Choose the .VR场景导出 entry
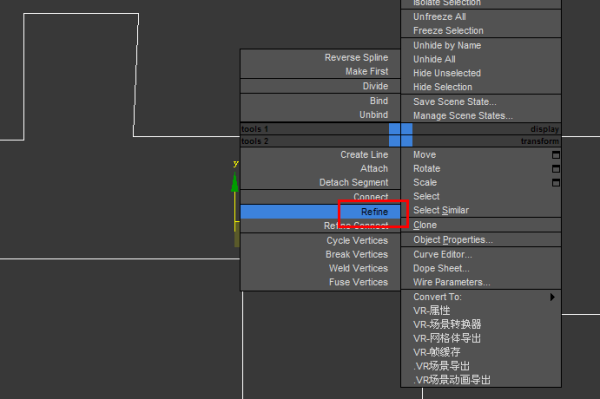Screen dimensions: 600x399 pyautogui.click(x=441, y=366)
